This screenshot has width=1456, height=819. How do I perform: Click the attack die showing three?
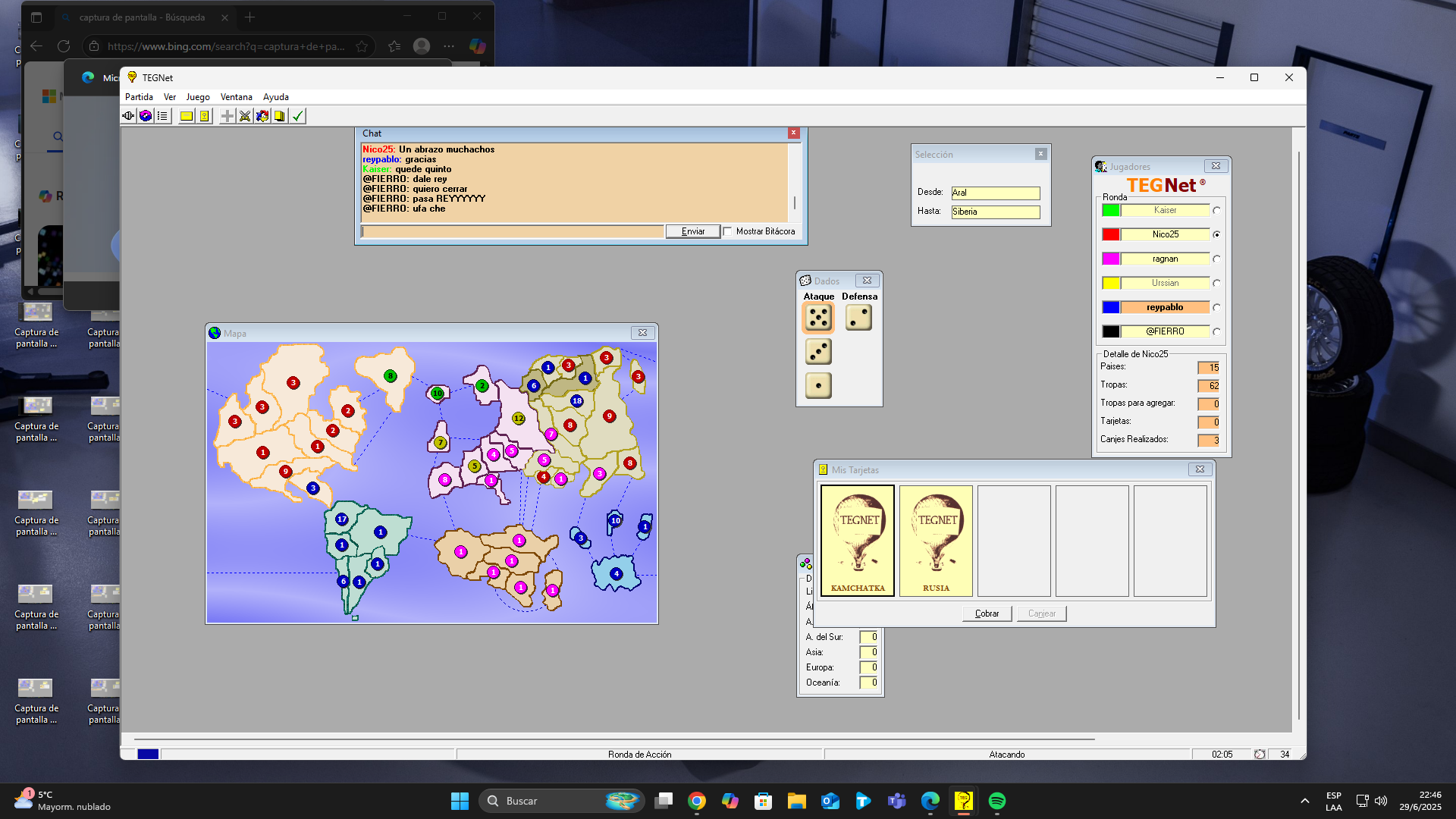[818, 352]
